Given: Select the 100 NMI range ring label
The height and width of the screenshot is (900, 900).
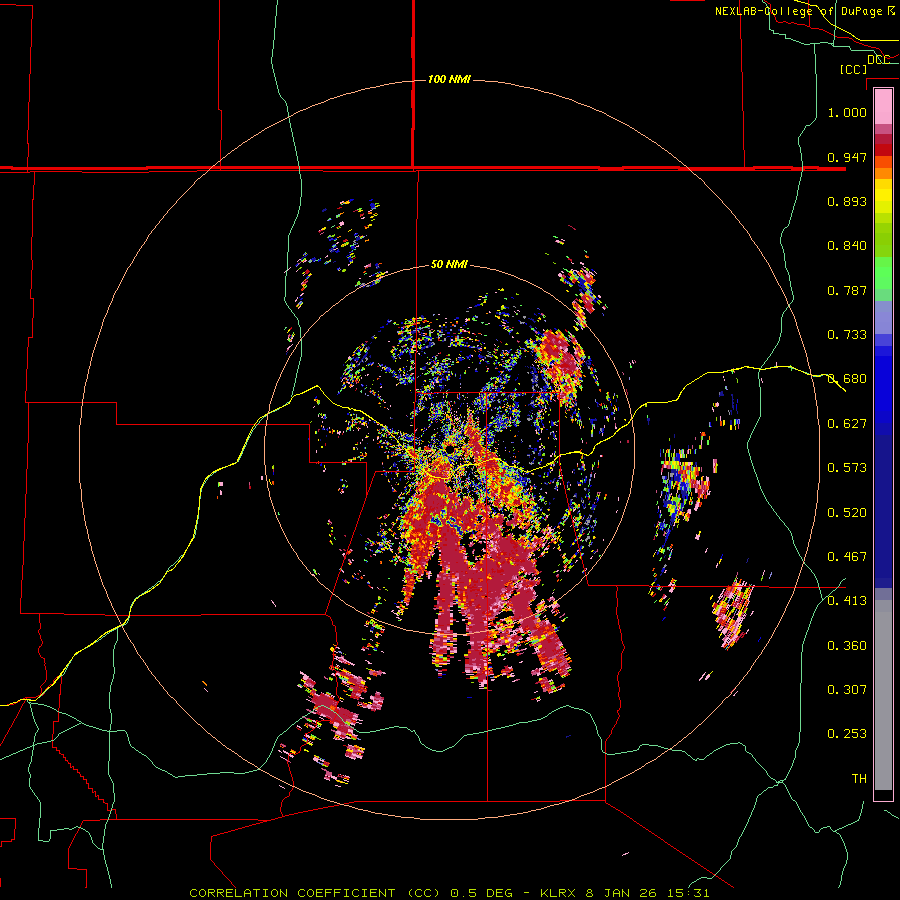Looking at the screenshot, I should pos(449,79).
